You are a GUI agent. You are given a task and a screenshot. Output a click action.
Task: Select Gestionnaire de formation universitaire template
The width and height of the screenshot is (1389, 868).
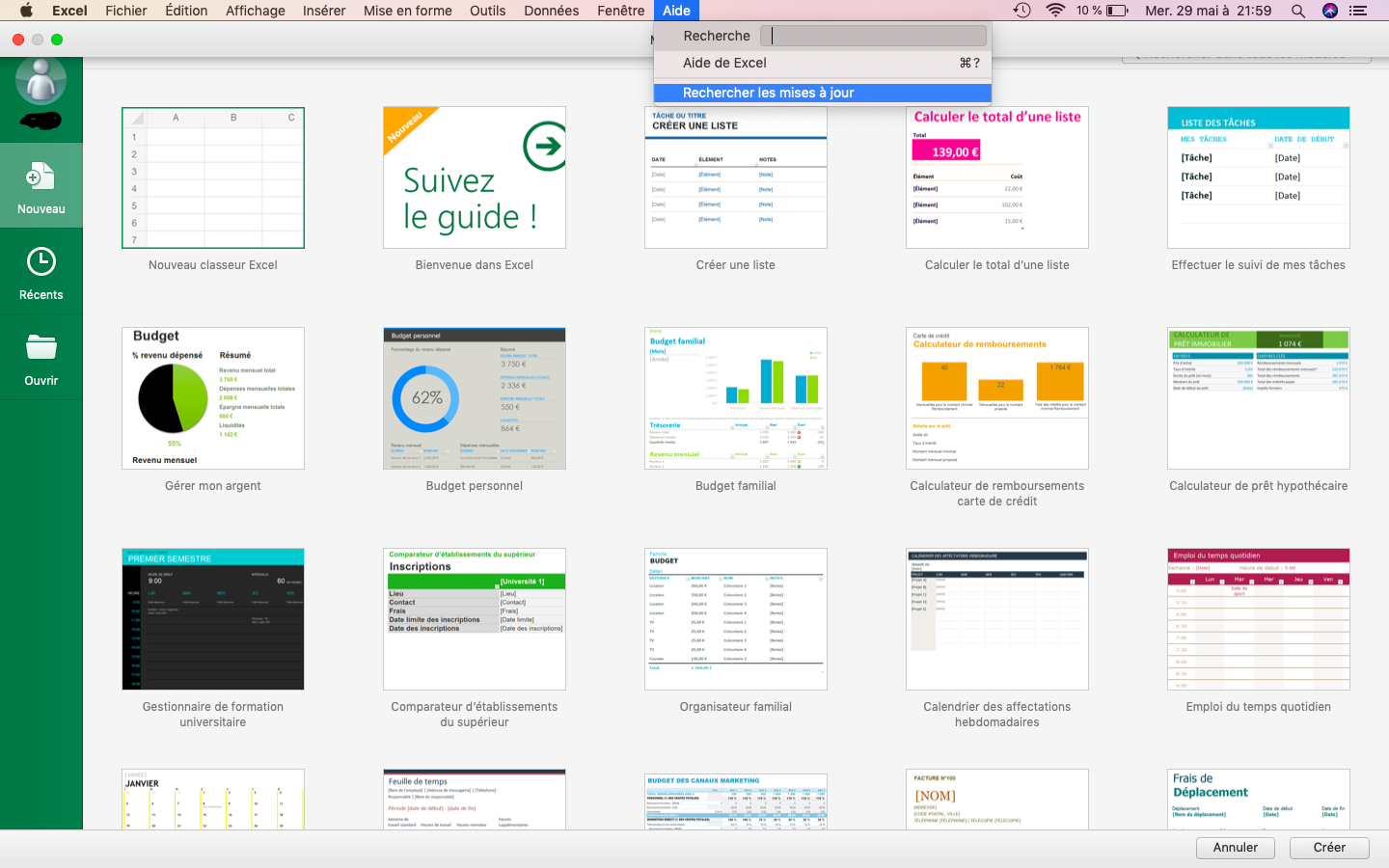point(213,619)
